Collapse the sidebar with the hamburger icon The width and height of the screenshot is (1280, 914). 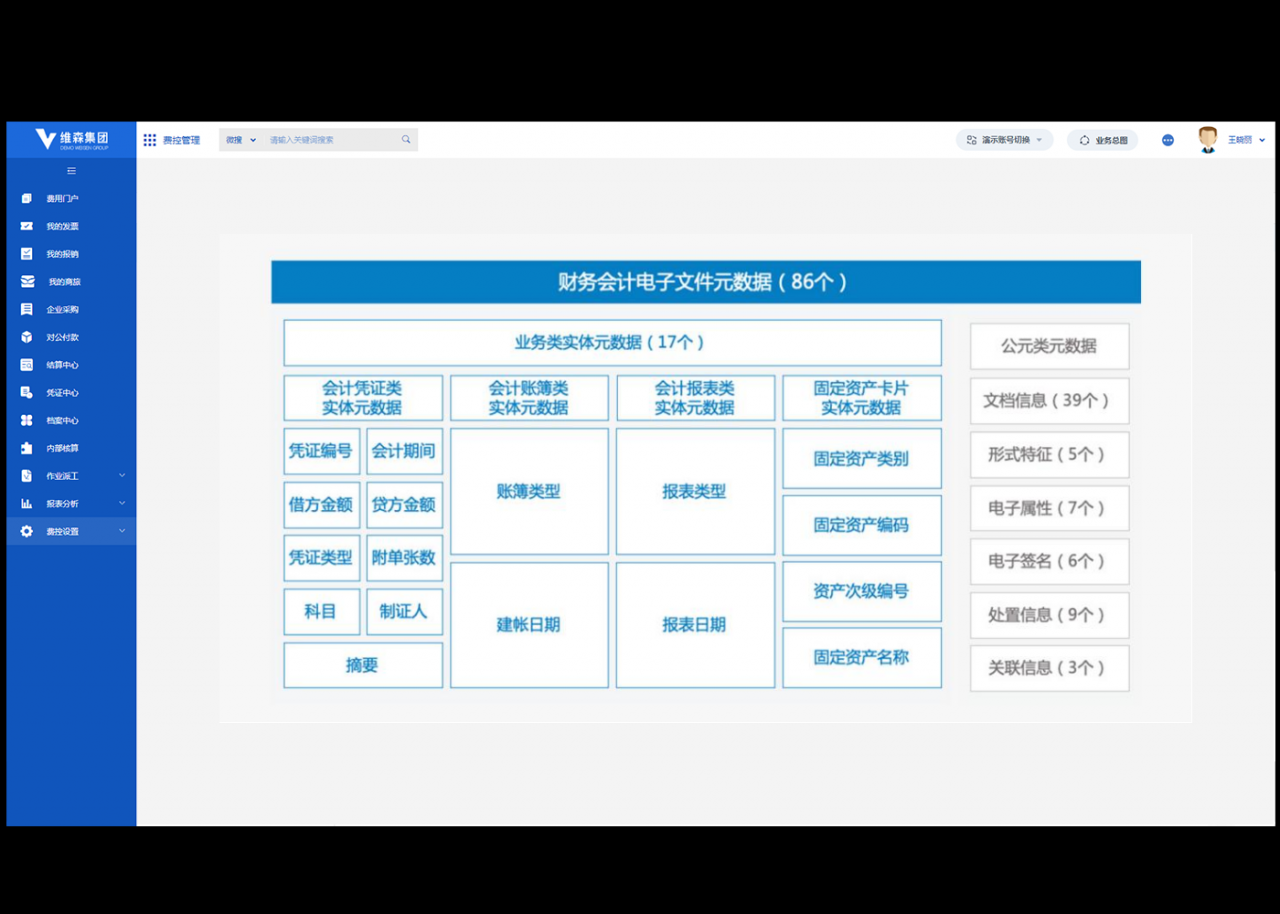pyautogui.click(x=71, y=171)
